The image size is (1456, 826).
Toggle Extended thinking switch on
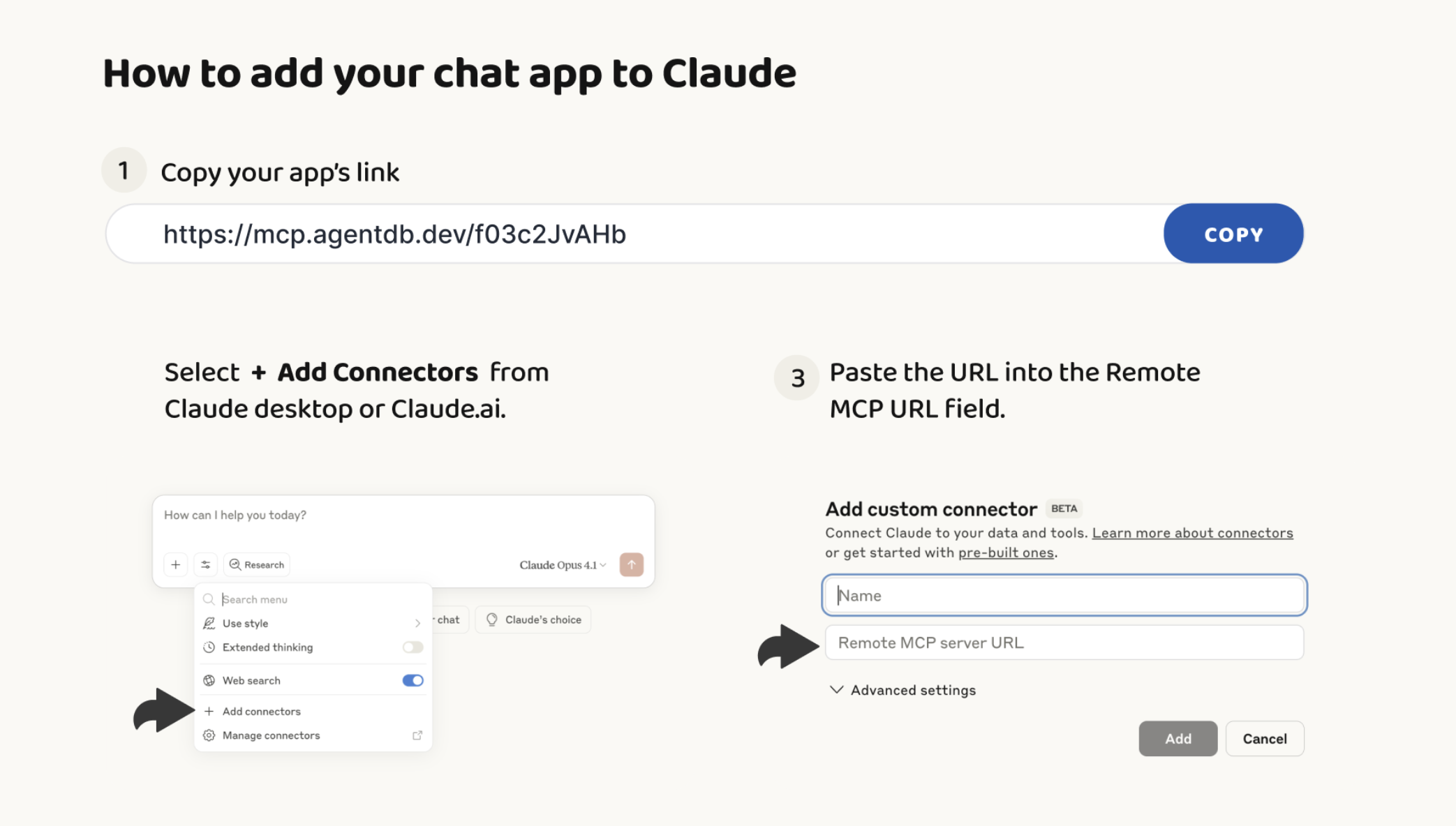point(413,647)
